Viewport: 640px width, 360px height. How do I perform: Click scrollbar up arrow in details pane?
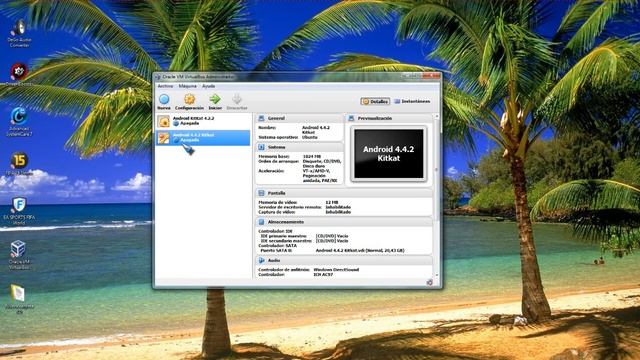(437, 116)
